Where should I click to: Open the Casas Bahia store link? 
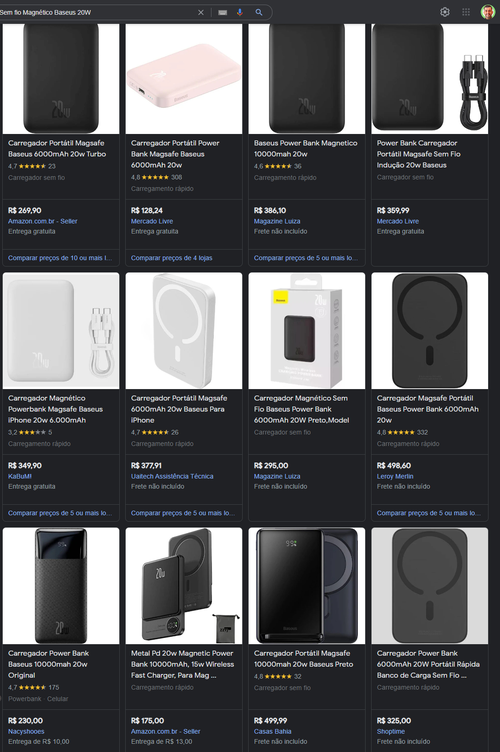(273, 731)
